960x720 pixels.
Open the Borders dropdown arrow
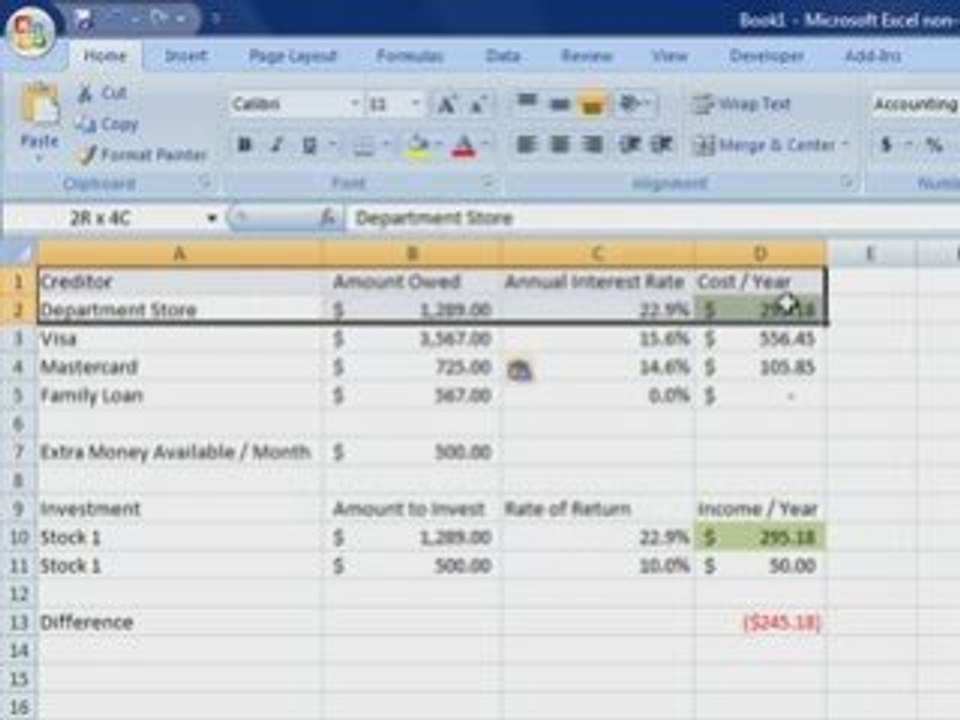pyautogui.click(x=386, y=145)
